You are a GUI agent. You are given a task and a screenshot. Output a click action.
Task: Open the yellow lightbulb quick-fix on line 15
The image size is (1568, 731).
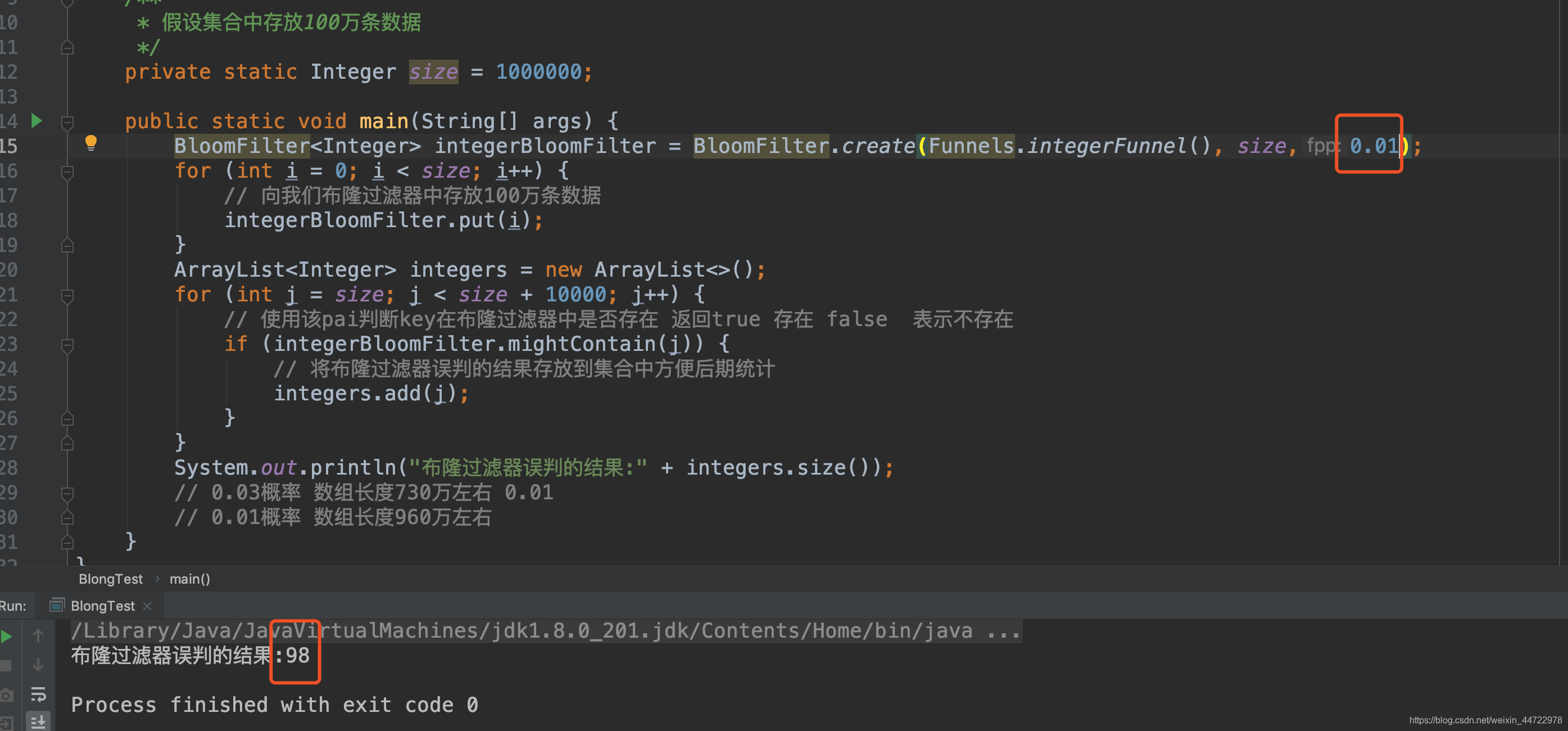(x=90, y=143)
